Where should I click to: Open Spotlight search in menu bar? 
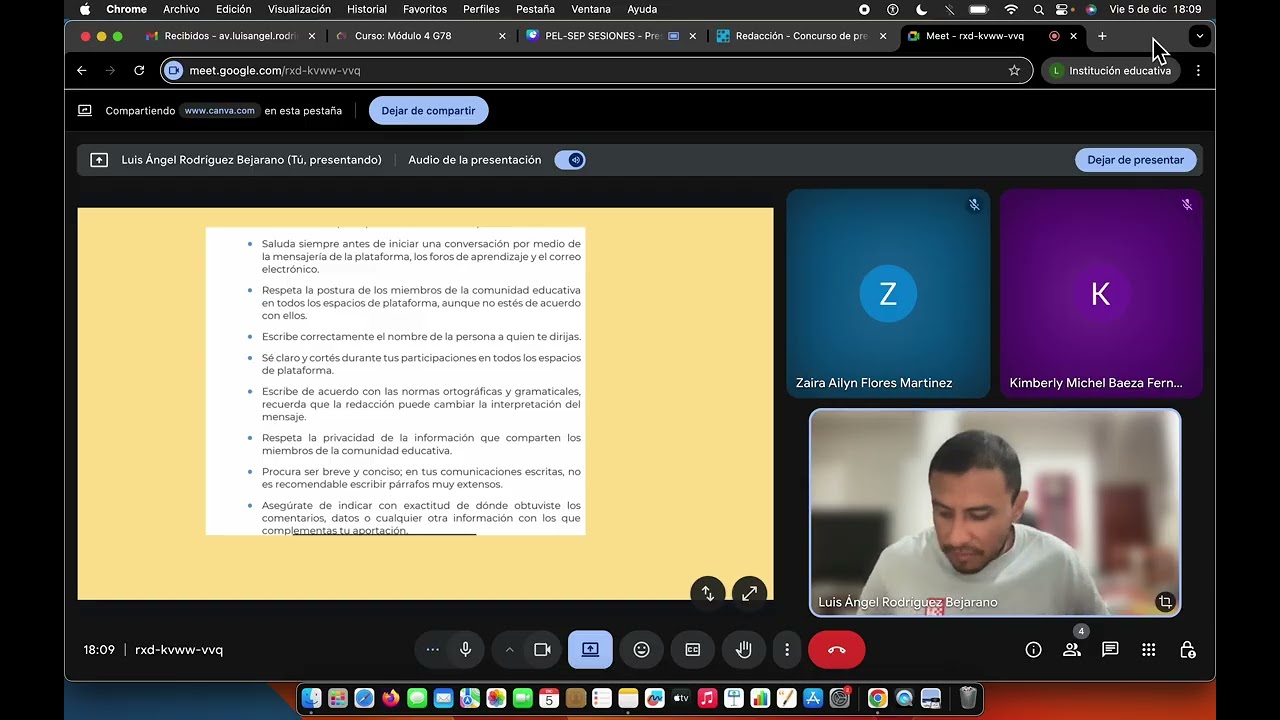1039,9
